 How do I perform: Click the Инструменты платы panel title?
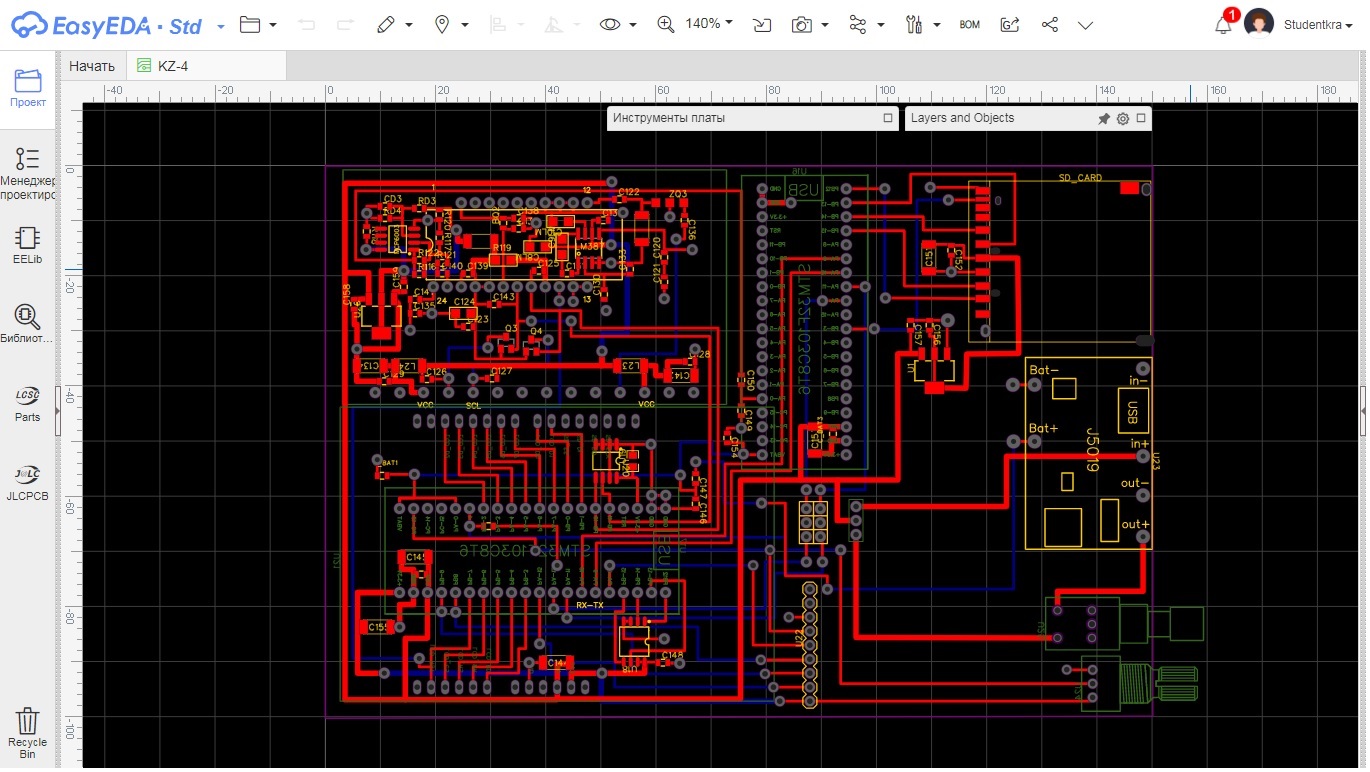click(x=669, y=118)
